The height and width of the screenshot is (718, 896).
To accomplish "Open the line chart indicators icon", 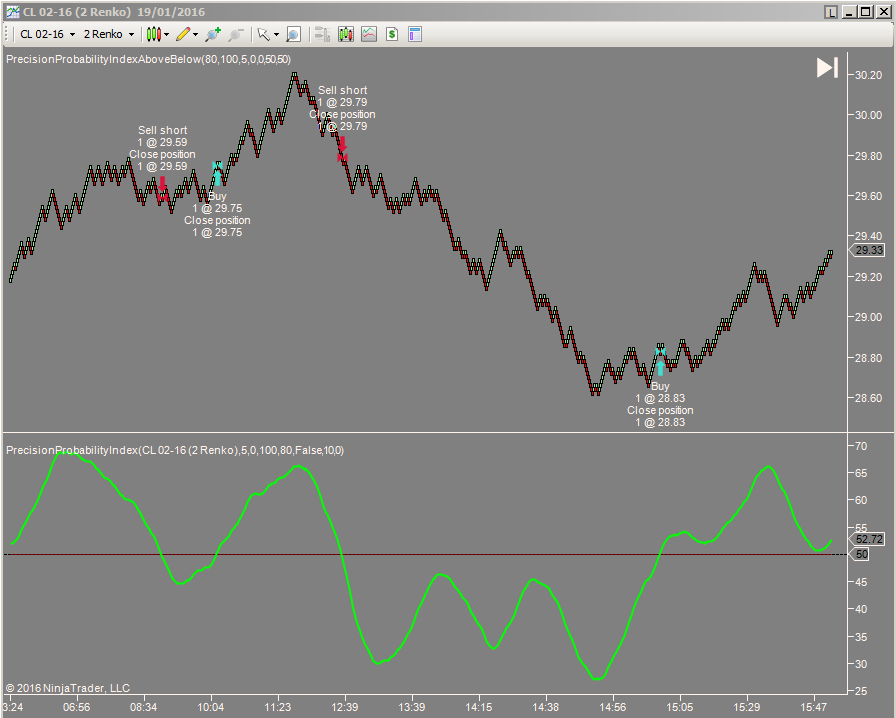I will click(370, 33).
